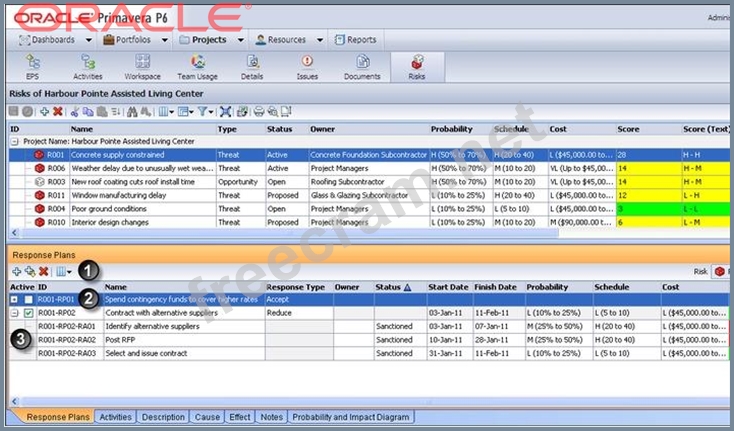Click the Find binoculars icon
Viewport: 734px width, 431px height.
(132, 111)
